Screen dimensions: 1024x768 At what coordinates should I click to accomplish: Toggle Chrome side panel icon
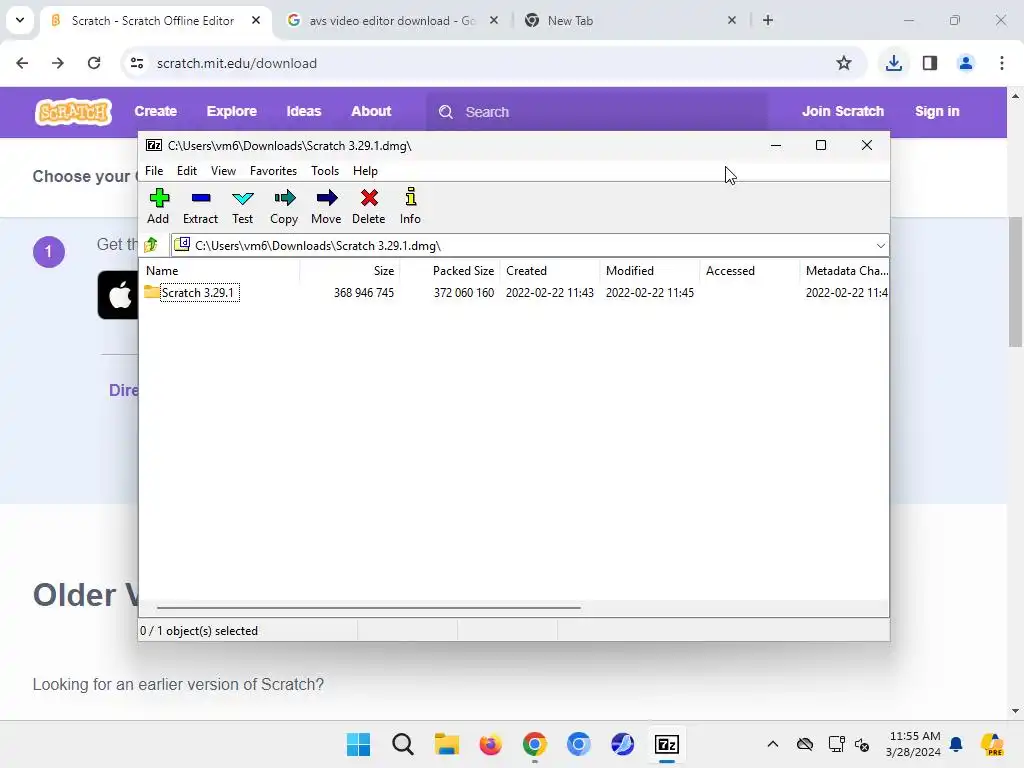click(930, 63)
